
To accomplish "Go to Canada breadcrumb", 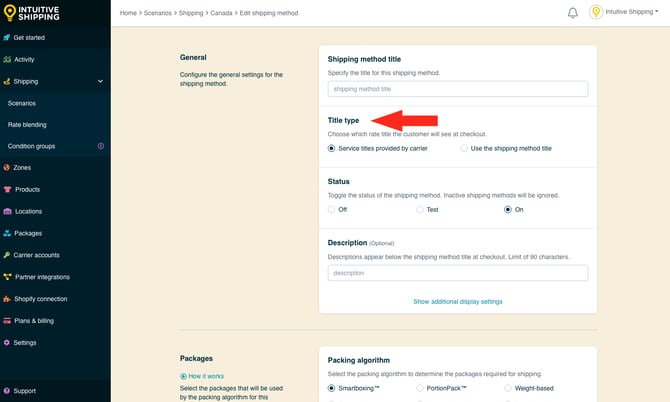I will (x=221, y=13).
